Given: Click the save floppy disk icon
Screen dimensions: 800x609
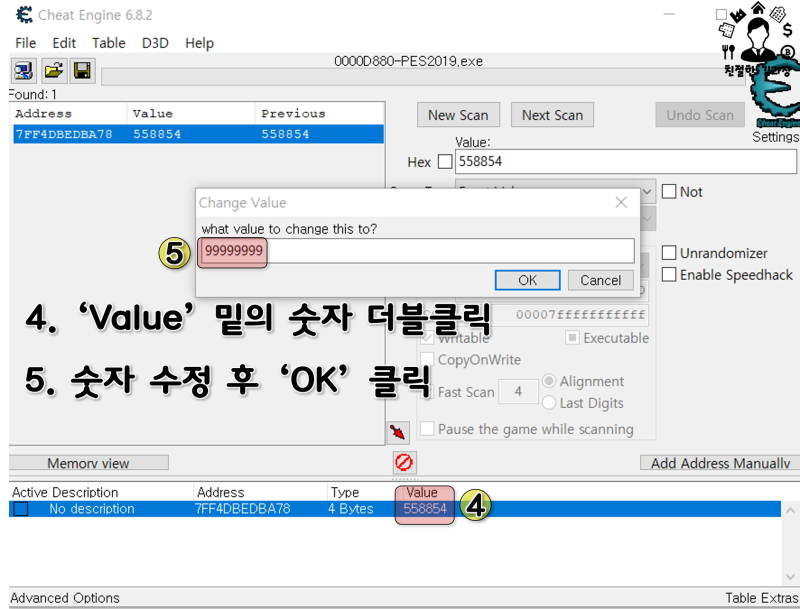Looking at the screenshot, I should 82,70.
